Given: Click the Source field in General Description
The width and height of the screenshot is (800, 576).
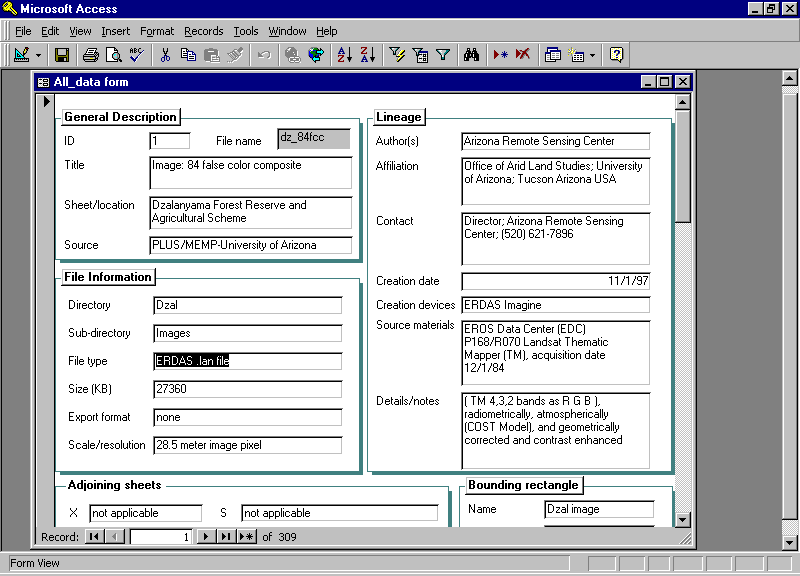Looking at the screenshot, I should point(251,245).
